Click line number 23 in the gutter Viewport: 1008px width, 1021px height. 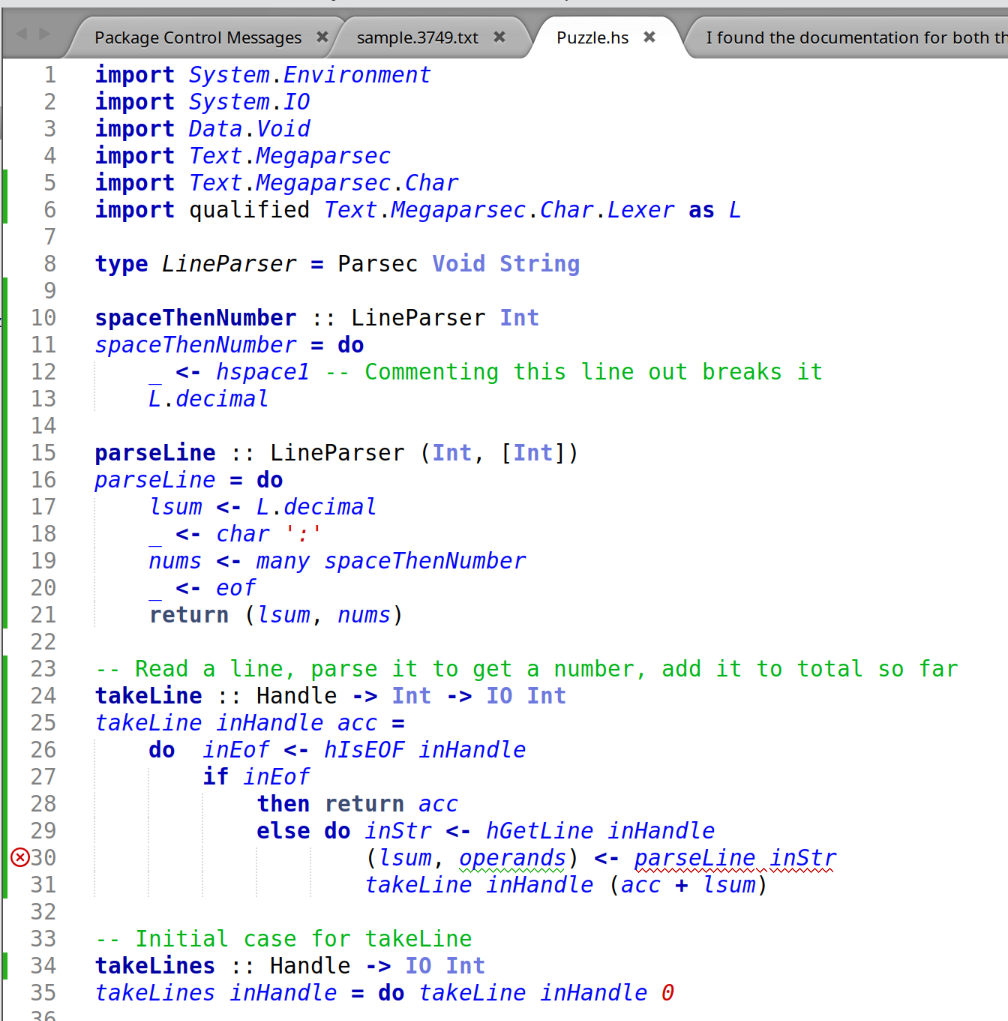(x=44, y=669)
